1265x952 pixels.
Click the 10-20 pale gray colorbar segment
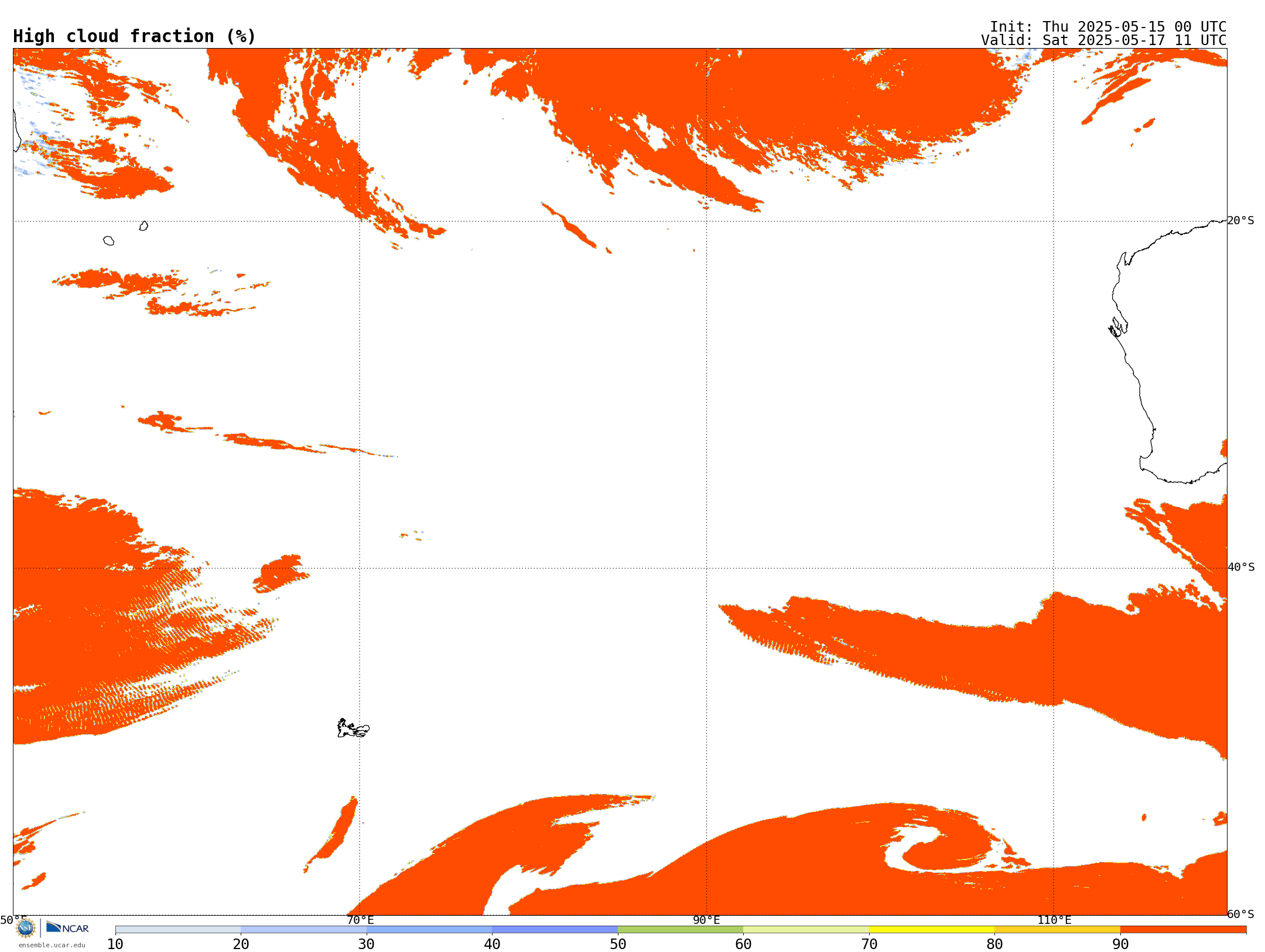(x=178, y=930)
